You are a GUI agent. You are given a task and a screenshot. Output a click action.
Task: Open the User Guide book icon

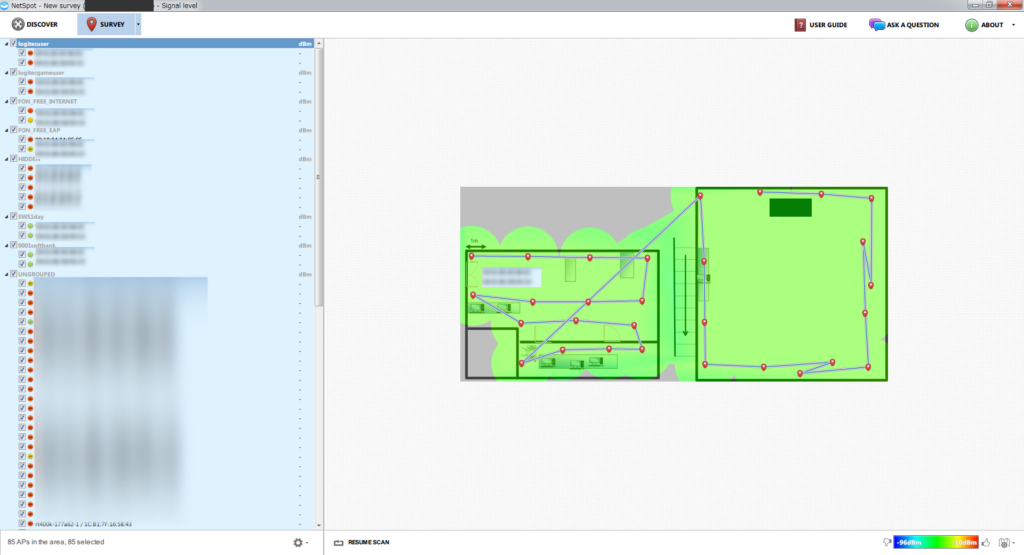click(x=800, y=25)
